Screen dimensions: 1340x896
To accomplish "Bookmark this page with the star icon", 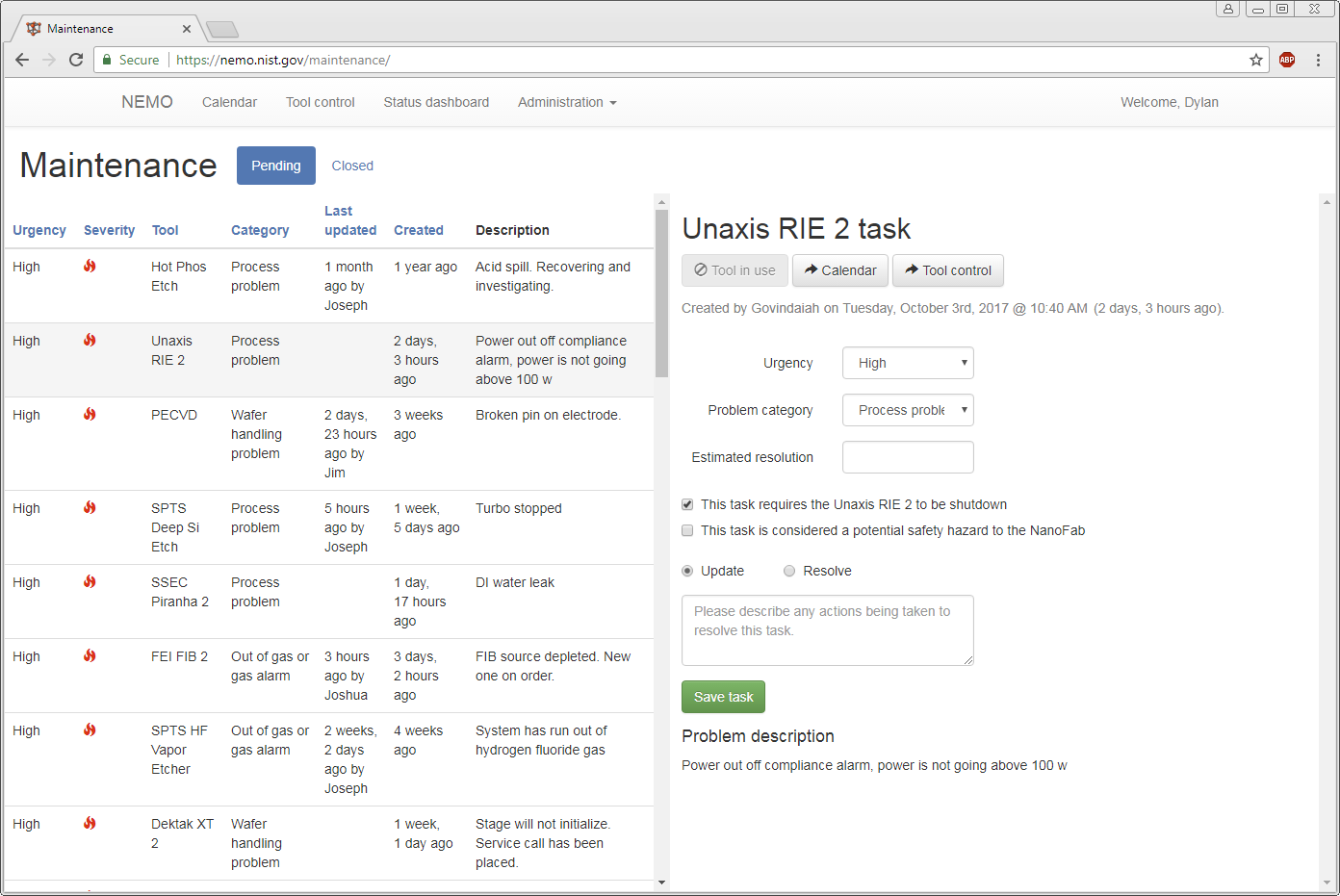I will (1256, 60).
